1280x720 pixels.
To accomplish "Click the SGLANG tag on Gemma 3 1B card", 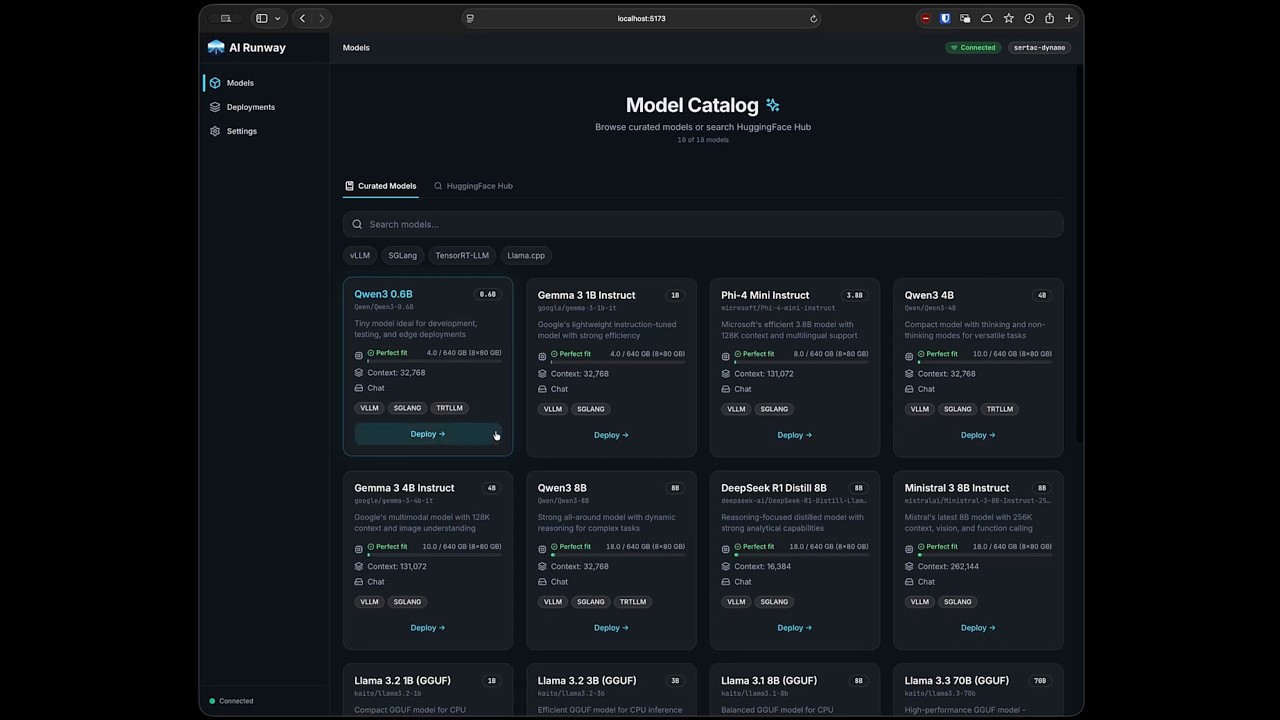I will 591,409.
